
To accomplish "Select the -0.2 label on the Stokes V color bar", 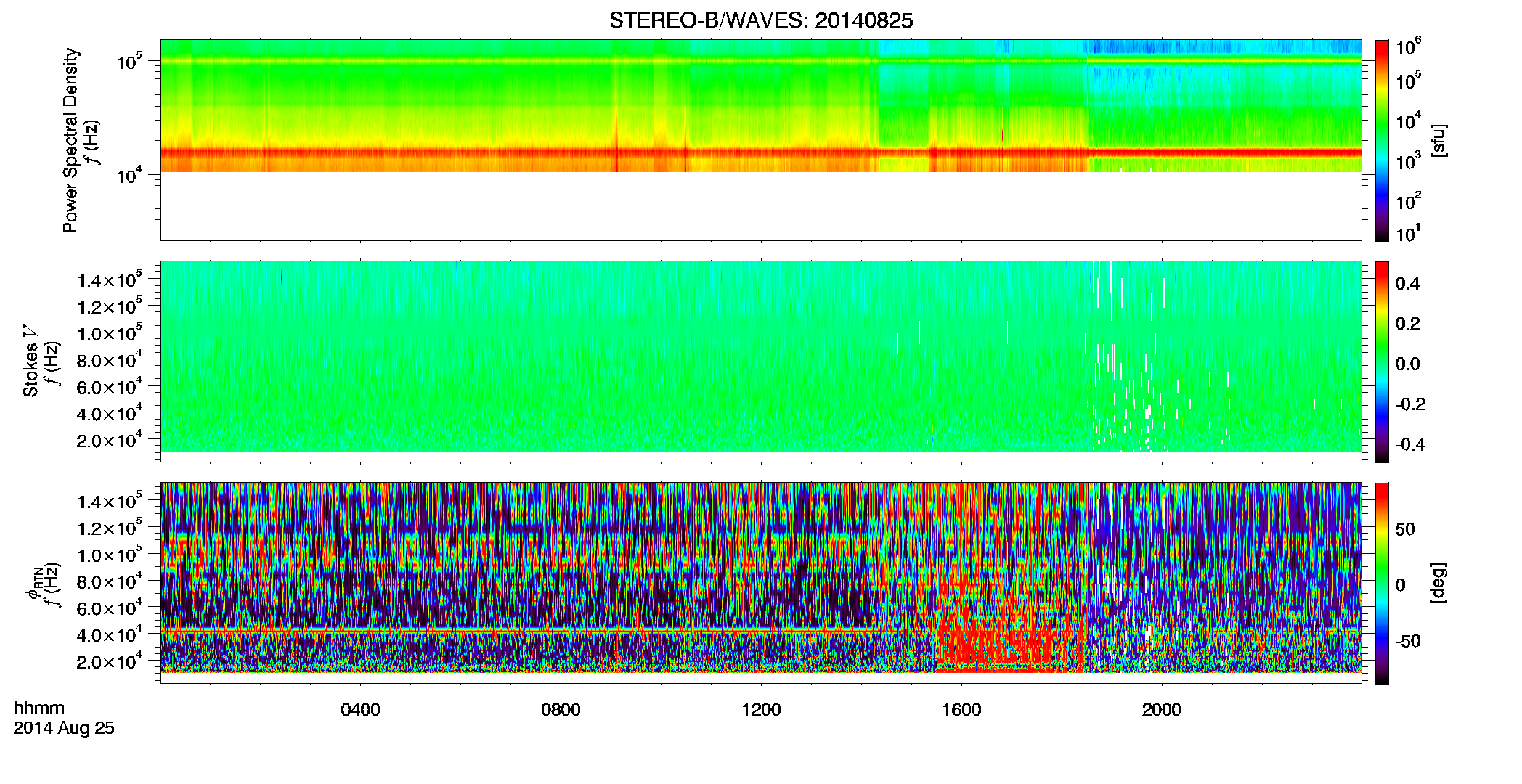I will point(1410,404).
